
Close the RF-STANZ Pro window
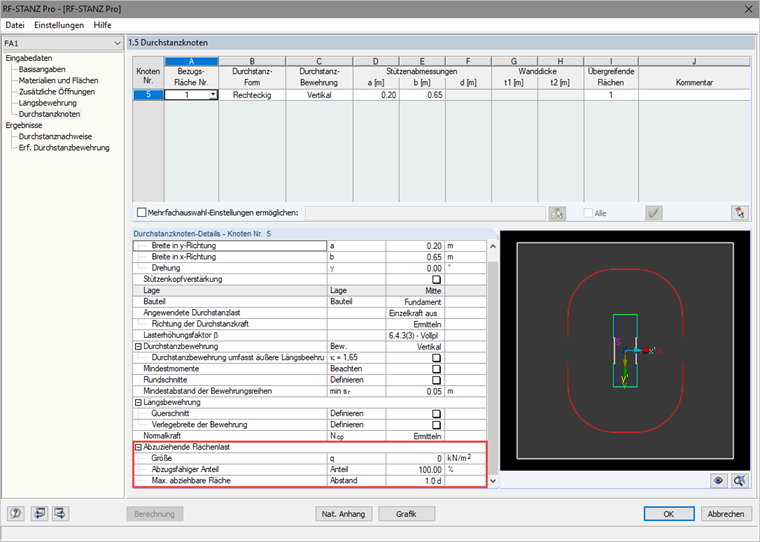[x=749, y=9]
